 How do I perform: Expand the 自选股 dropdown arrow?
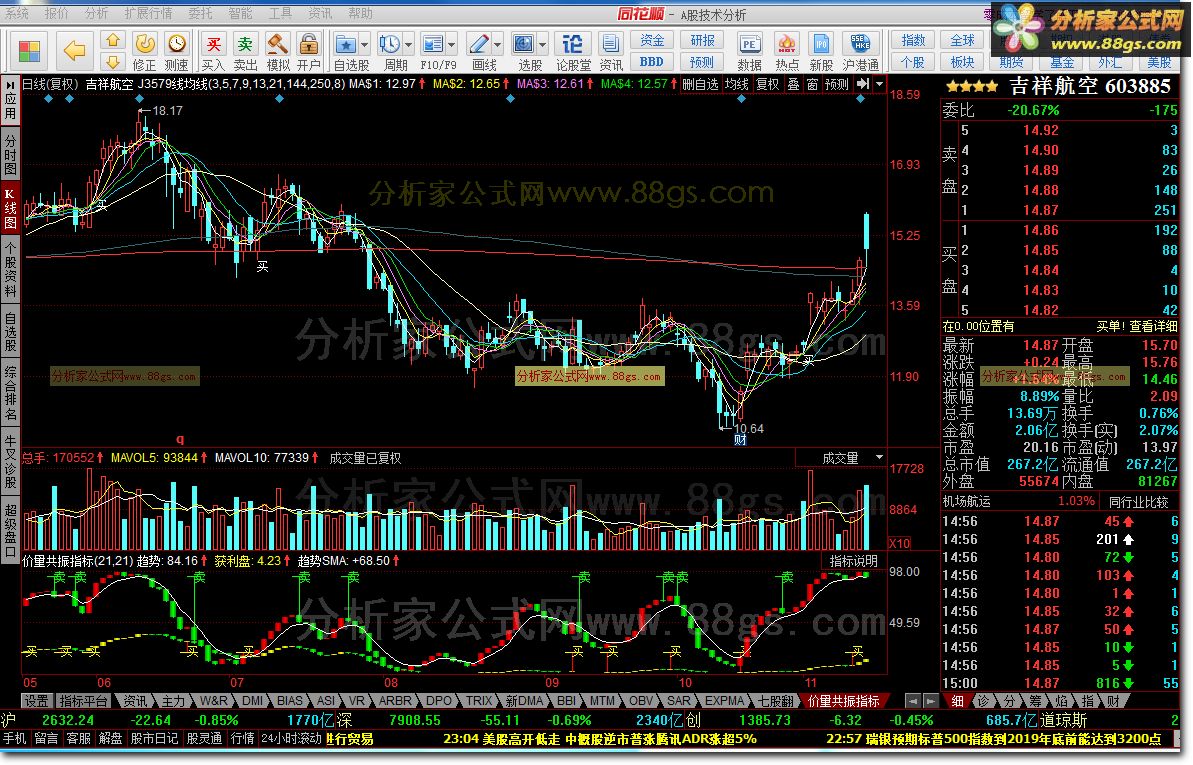click(x=364, y=44)
